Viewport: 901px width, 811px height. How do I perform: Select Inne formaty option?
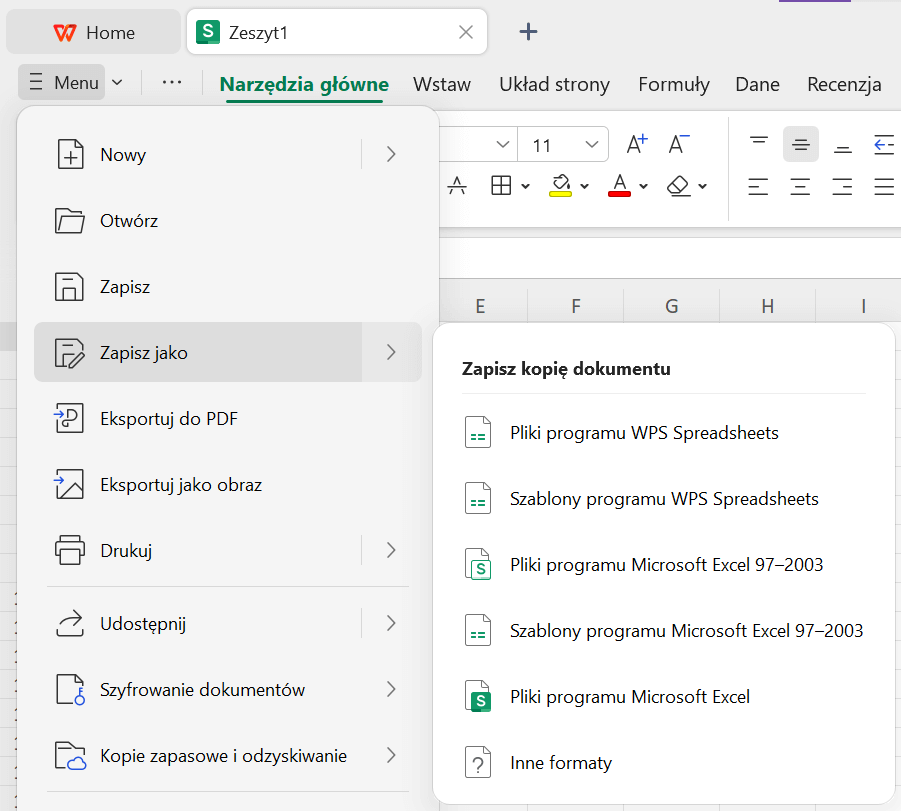(x=560, y=763)
